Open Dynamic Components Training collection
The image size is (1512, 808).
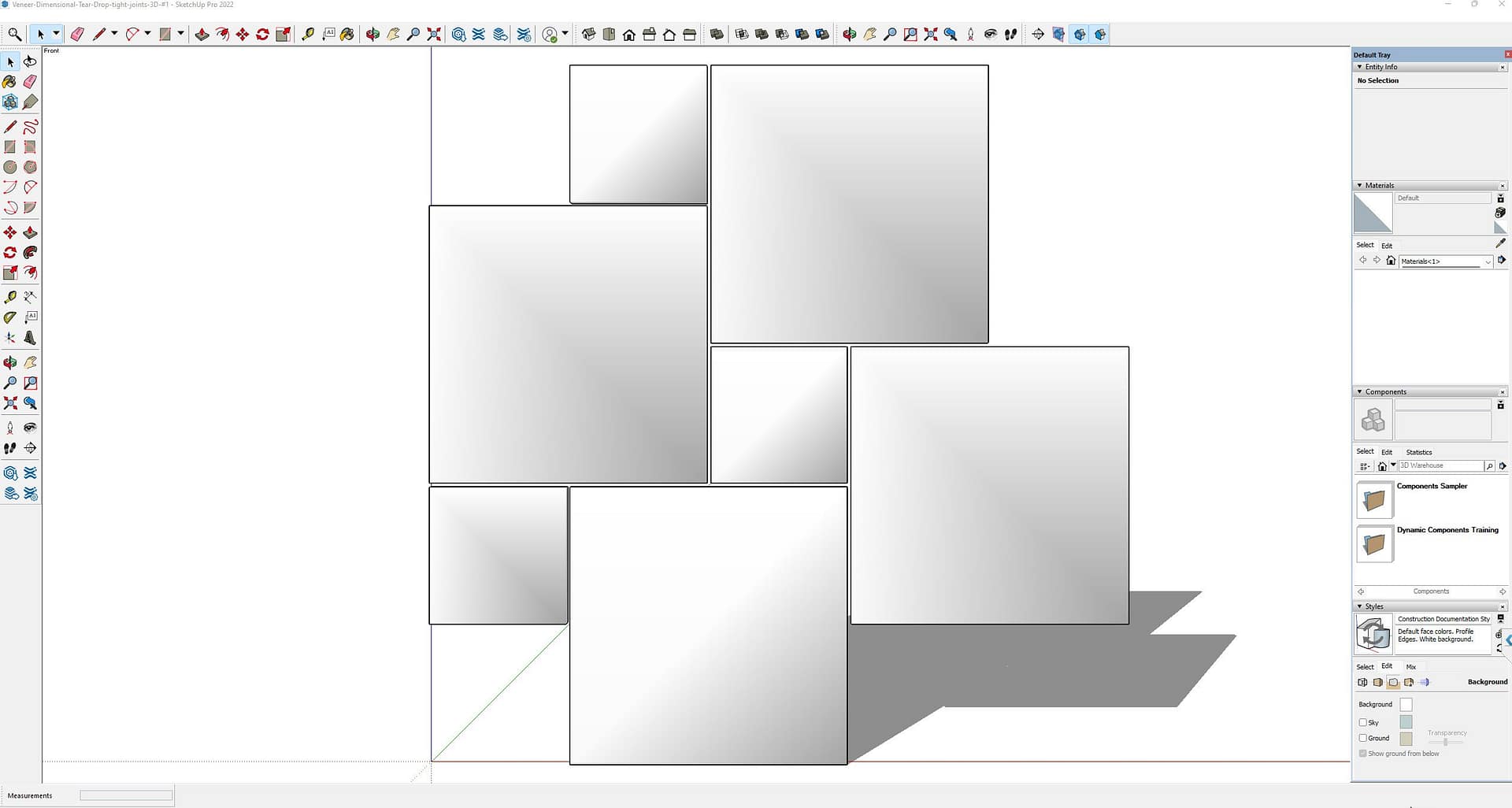coord(1374,543)
